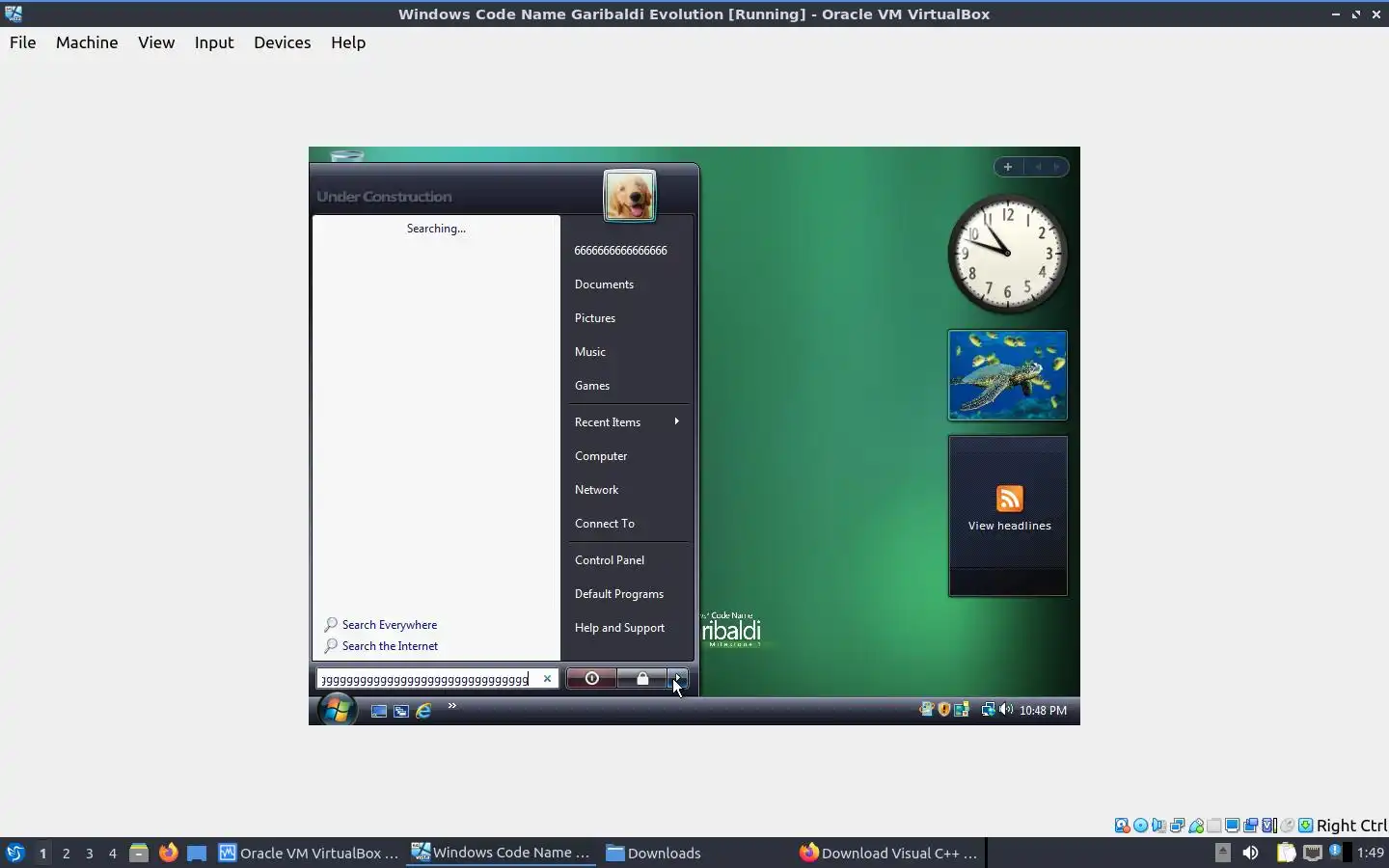Click the power button in Start menu
Screen dimensions: 1389x868
(591, 679)
